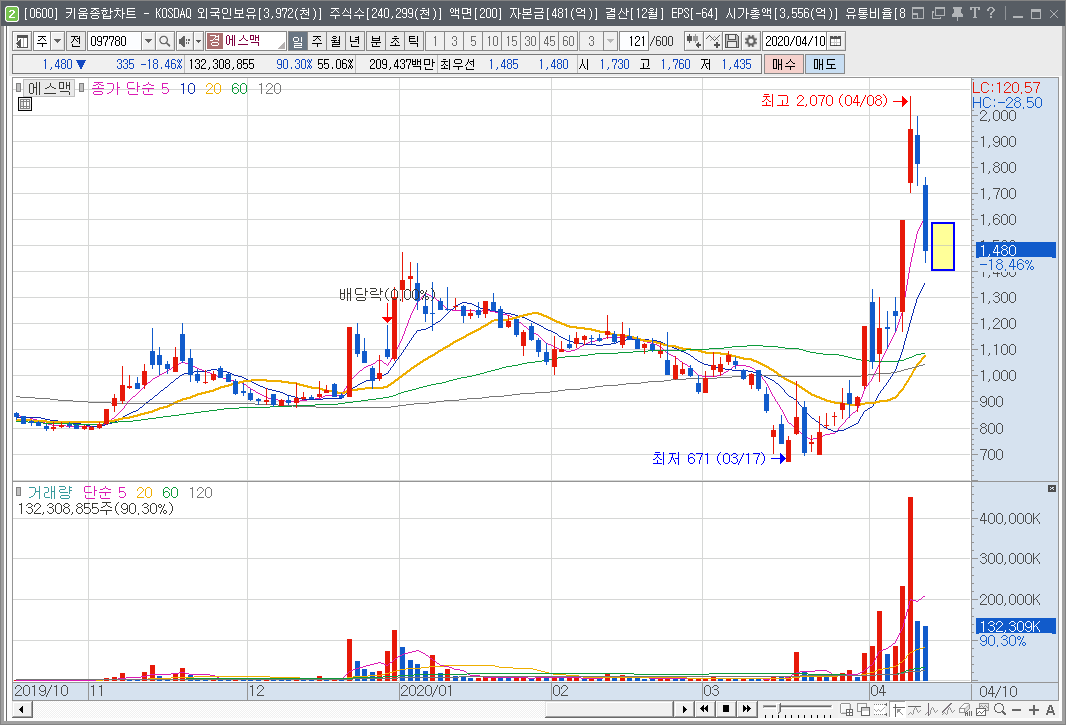Click the rewind button in chart controls
Image resolution: width=1066 pixels, height=725 pixels.
(x=705, y=709)
